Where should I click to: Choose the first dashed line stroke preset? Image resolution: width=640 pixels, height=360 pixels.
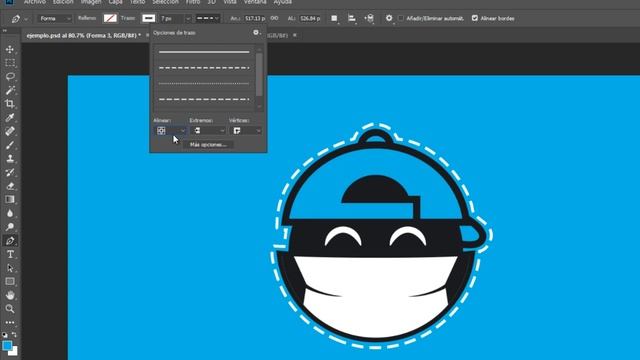[x=204, y=68]
